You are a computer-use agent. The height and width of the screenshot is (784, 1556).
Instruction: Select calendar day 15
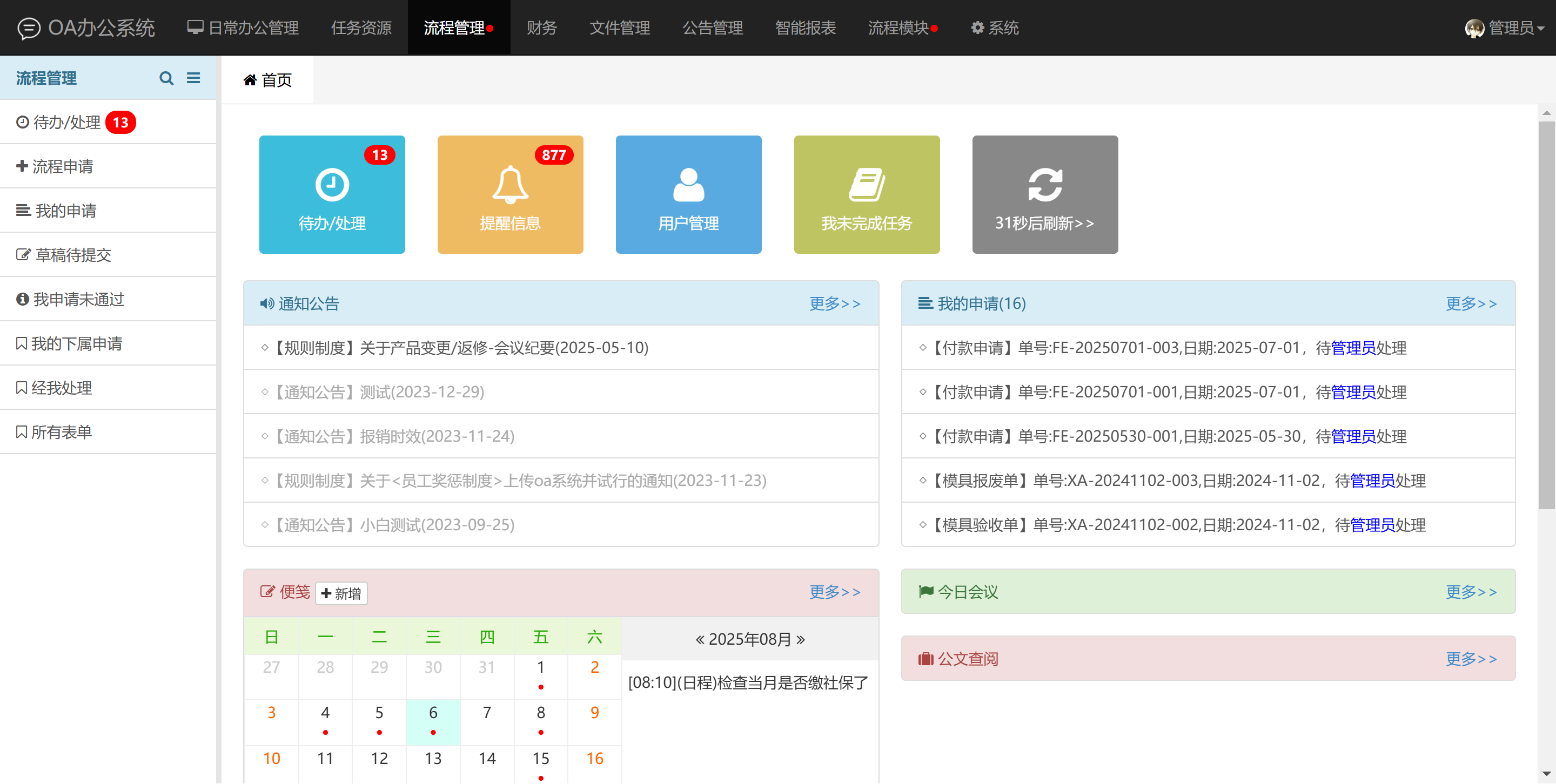pos(540,759)
